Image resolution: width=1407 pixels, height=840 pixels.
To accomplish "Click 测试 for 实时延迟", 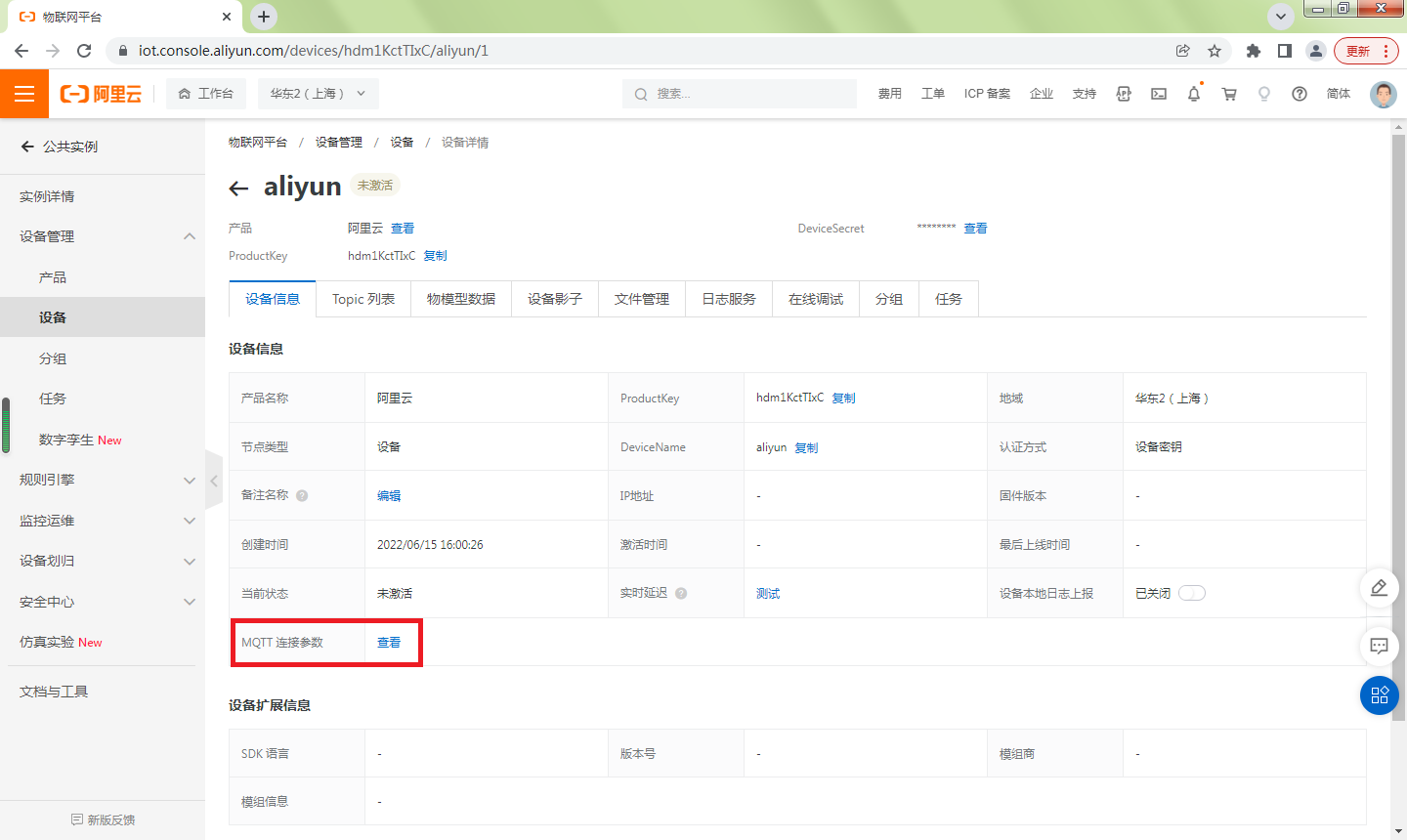I will pyautogui.click(x=768, y=593).
